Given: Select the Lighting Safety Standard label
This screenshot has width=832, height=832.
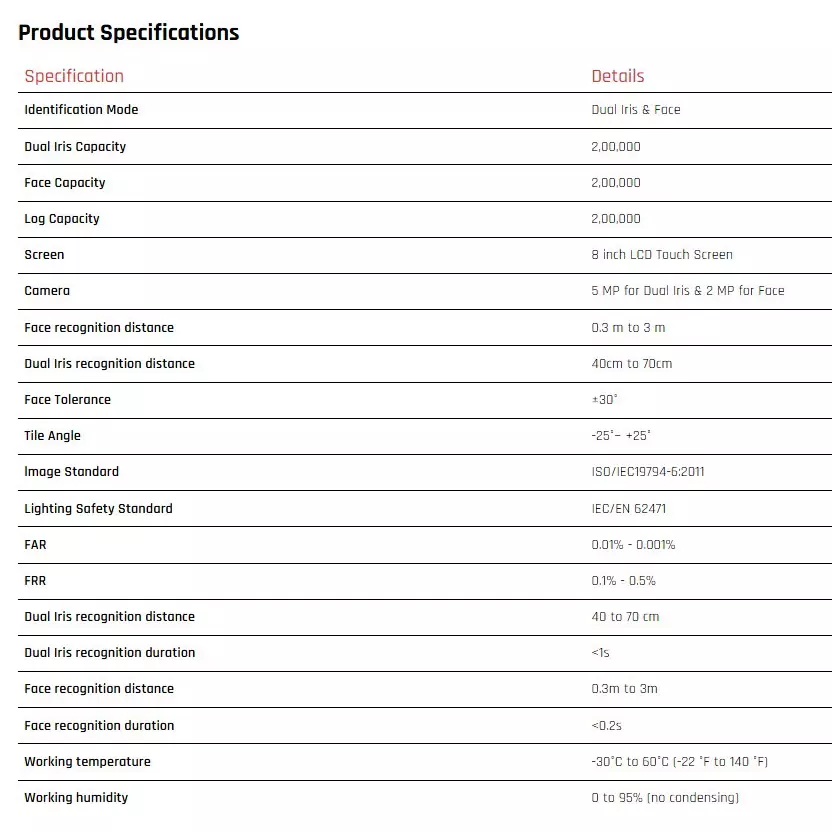Looking at the screenshot, I should [x=98, y=508].
